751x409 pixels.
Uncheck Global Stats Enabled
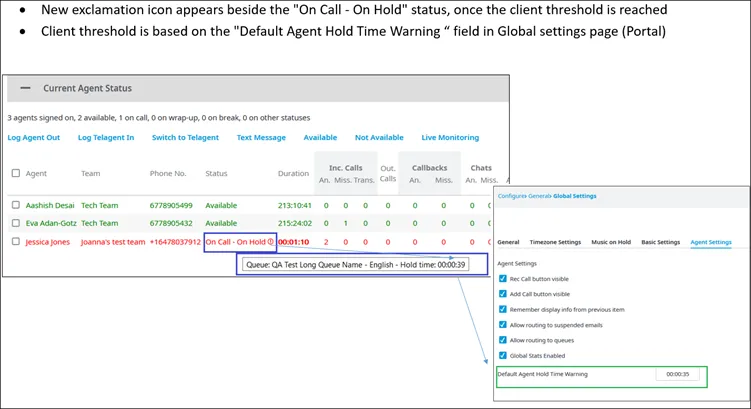(x=502, y=355)
